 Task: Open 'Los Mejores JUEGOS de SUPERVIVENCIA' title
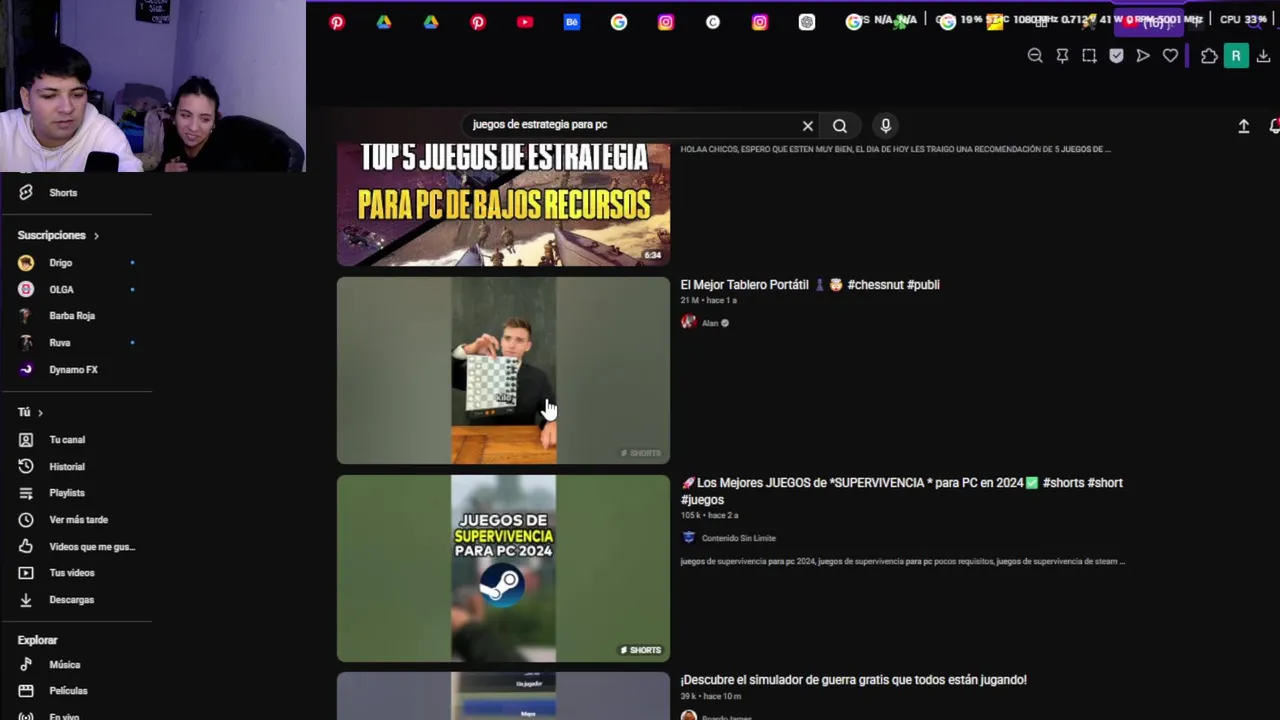(902, 491)
